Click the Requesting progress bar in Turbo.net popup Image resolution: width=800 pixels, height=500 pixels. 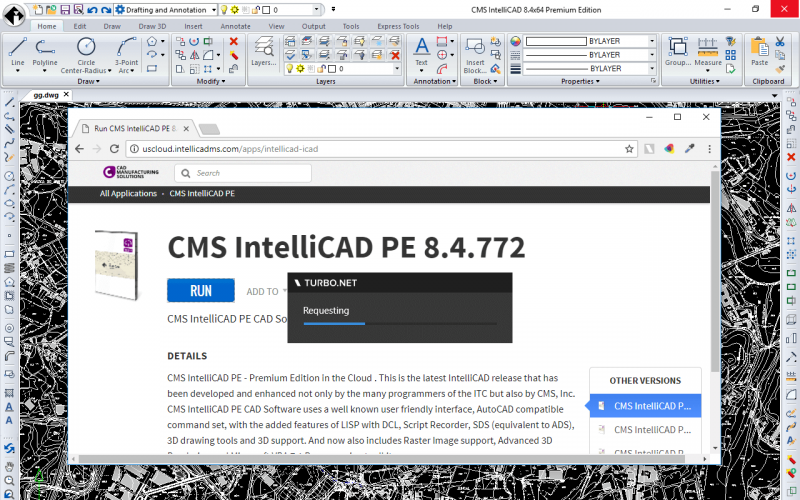tap(400, 323)
